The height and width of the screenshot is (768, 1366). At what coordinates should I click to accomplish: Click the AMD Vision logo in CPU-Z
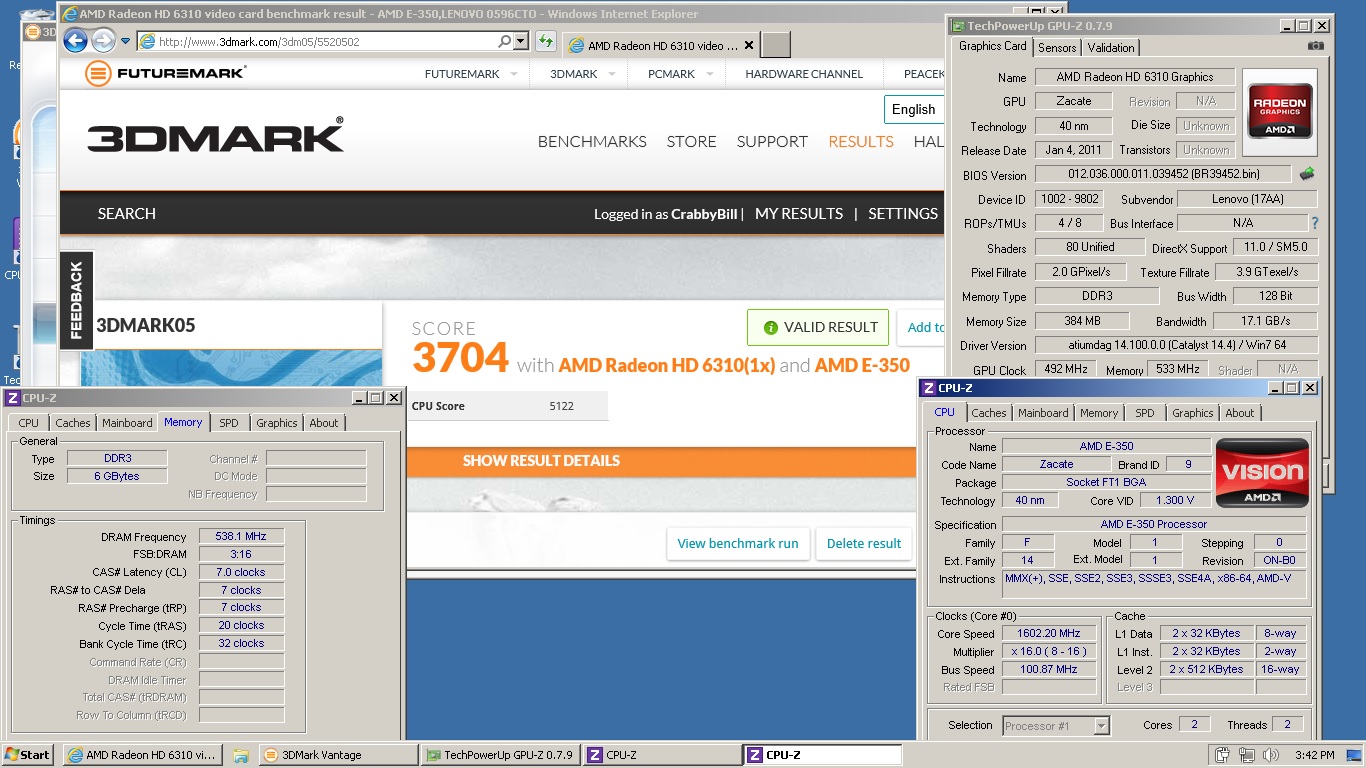[1262, 473]
